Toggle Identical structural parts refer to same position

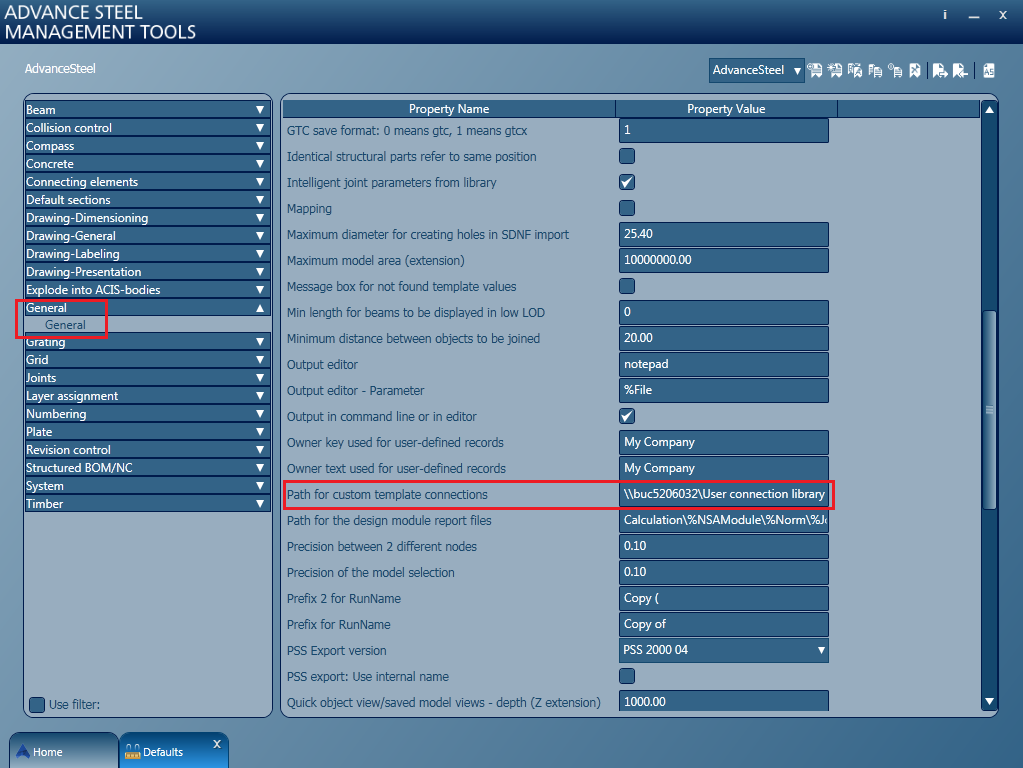[627, 157]
